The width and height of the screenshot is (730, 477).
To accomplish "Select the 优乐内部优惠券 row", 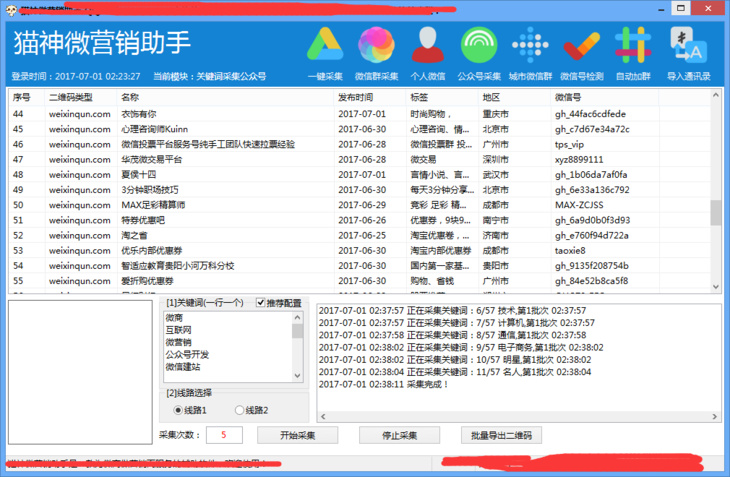I will (359, 250).
